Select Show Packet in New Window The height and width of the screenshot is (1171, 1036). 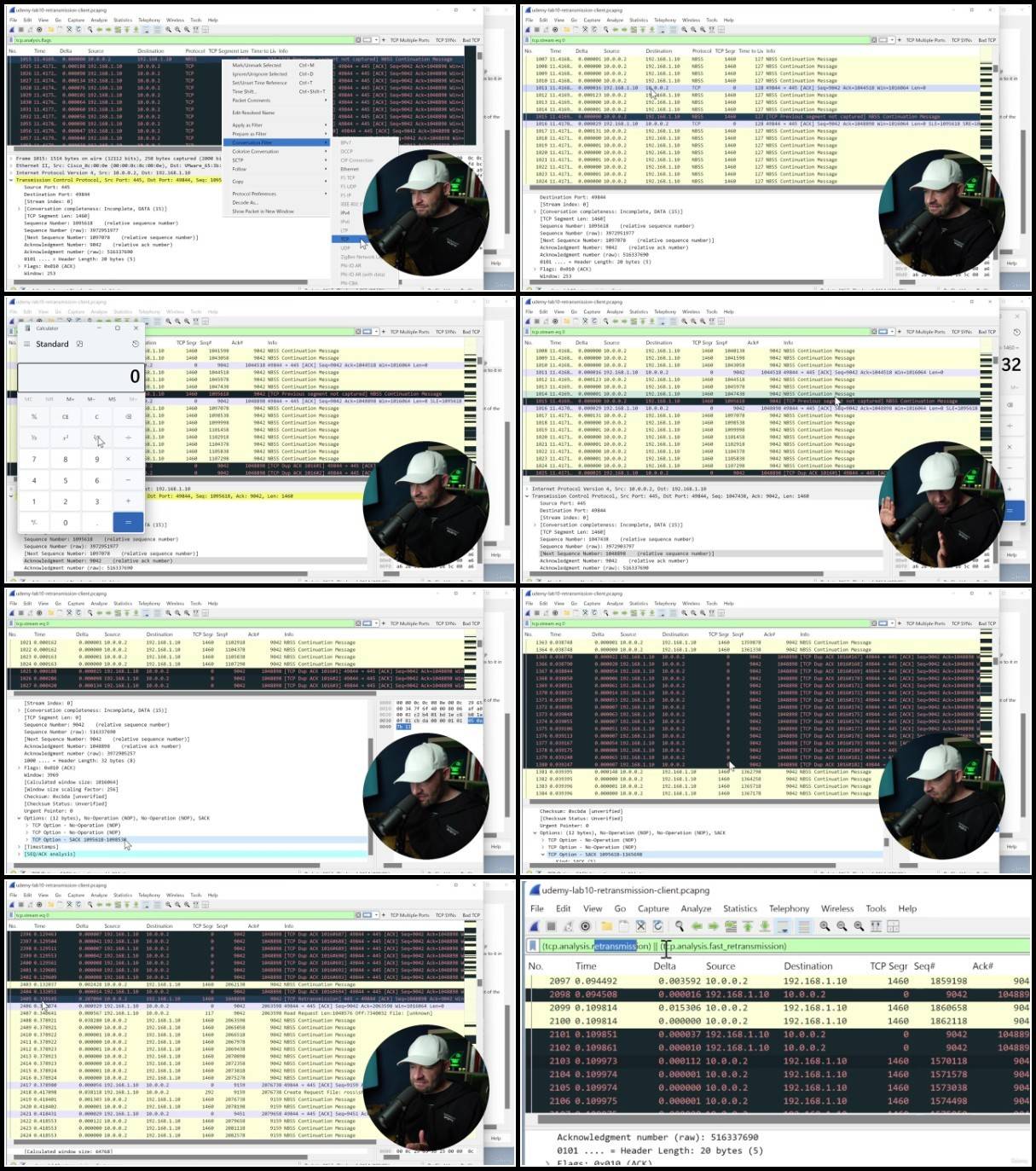(278, 212)
